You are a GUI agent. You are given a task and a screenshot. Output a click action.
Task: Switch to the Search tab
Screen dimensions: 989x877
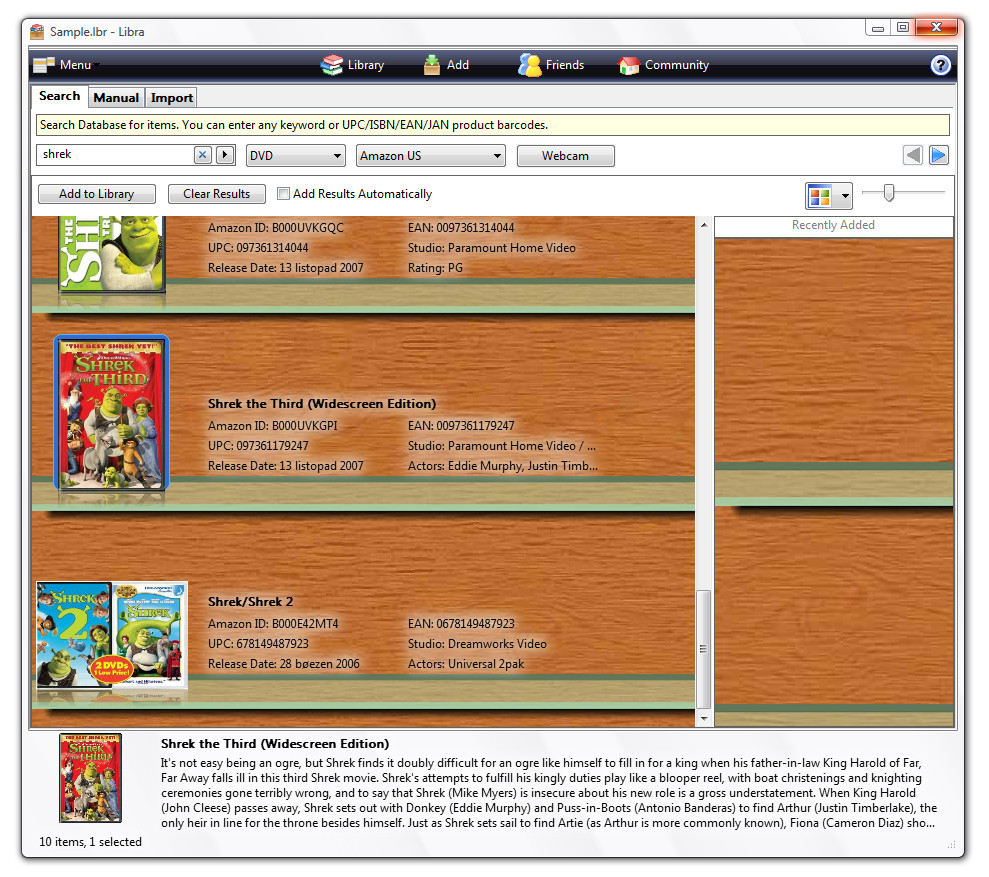[x=60, y=97]
